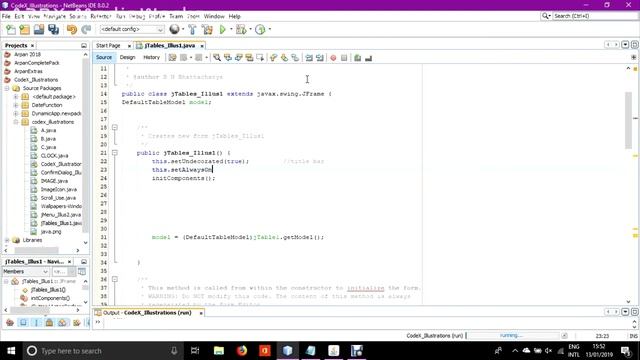Click the Open Project icon
The image size is (640, 360).
click(39, 29)
